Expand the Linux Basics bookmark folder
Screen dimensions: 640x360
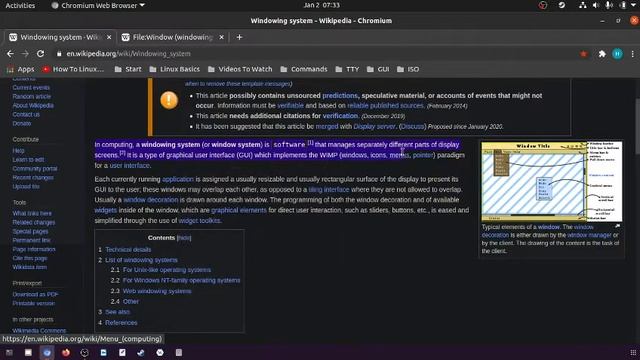pos(174,69)
